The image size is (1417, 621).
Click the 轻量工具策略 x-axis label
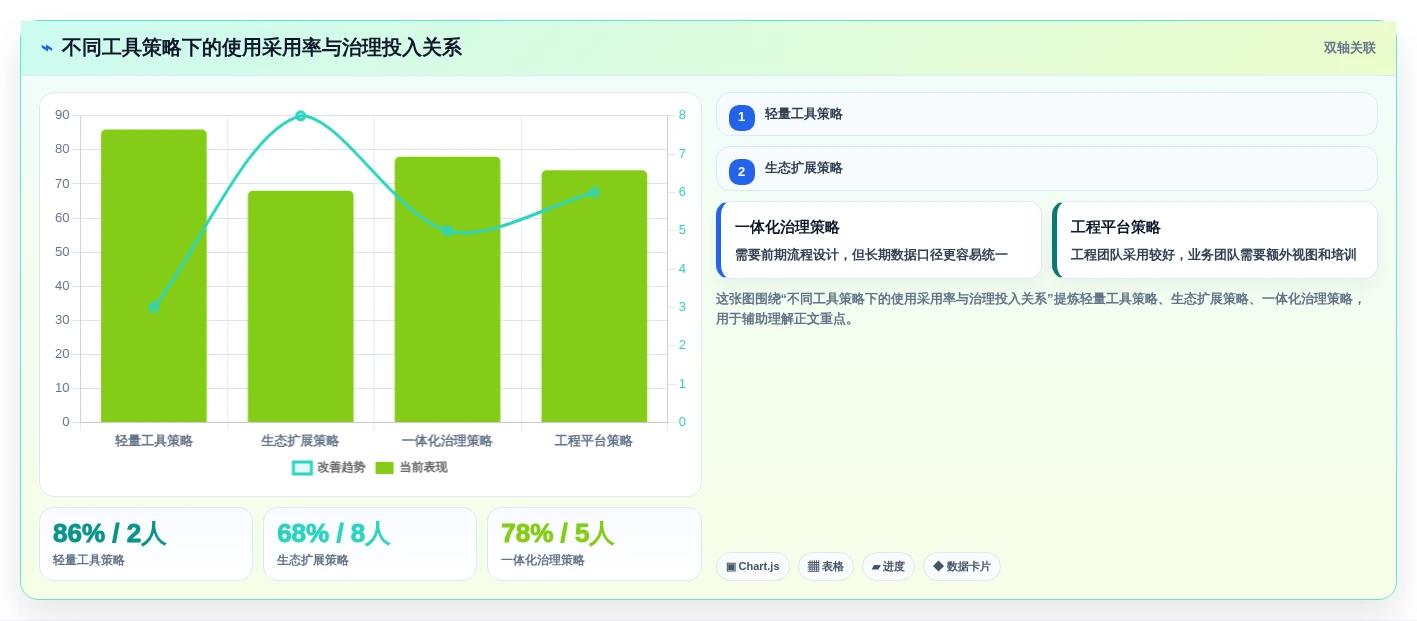coord(154,441)
